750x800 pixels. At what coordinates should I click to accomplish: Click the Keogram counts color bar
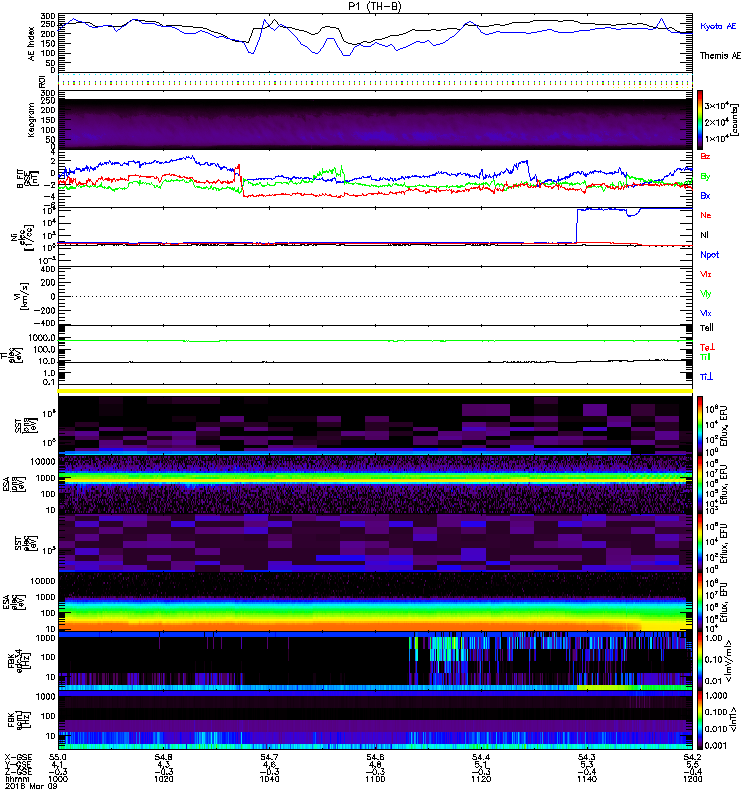click(700, 120)
